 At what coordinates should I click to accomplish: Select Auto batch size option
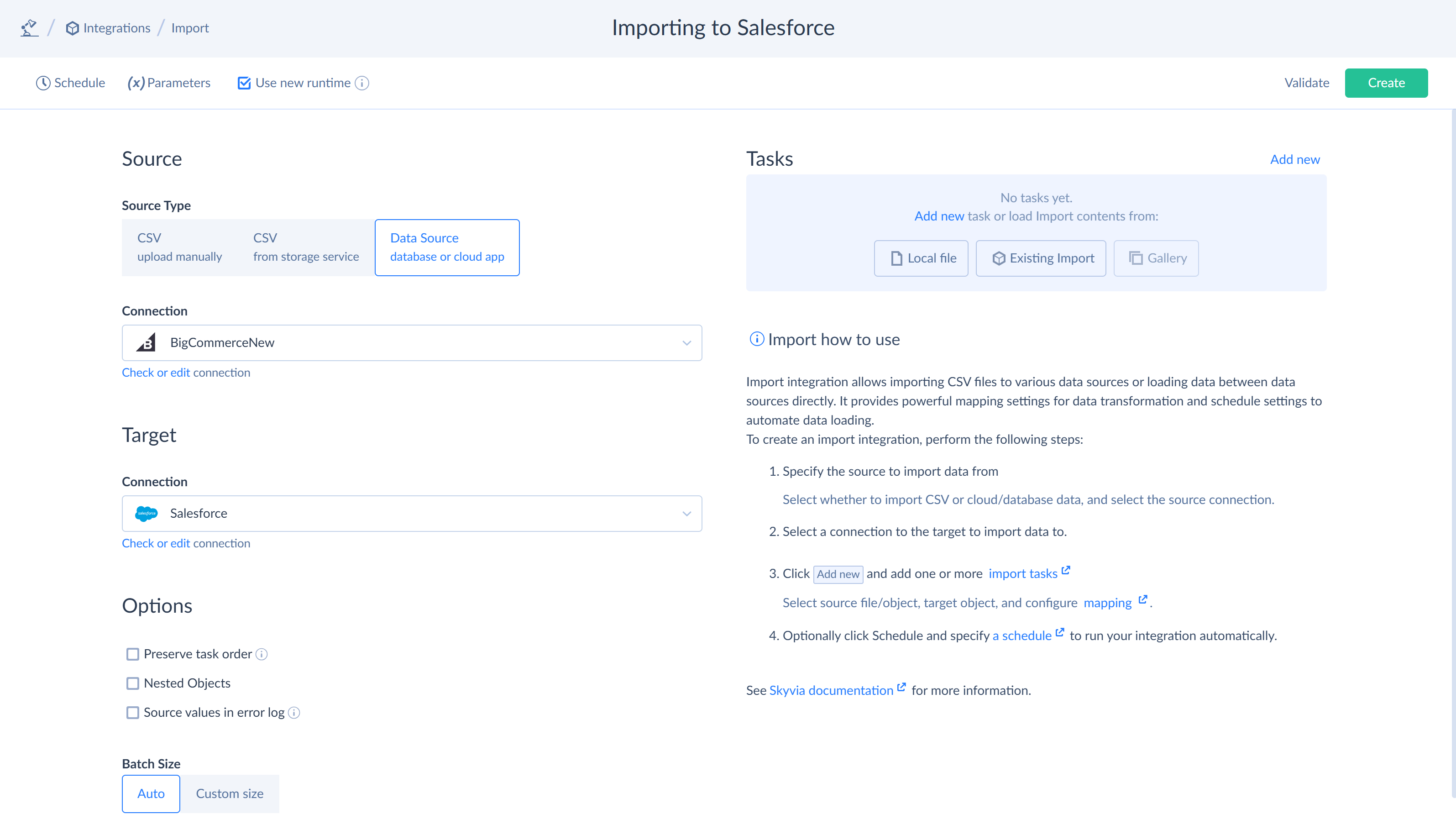151,793
